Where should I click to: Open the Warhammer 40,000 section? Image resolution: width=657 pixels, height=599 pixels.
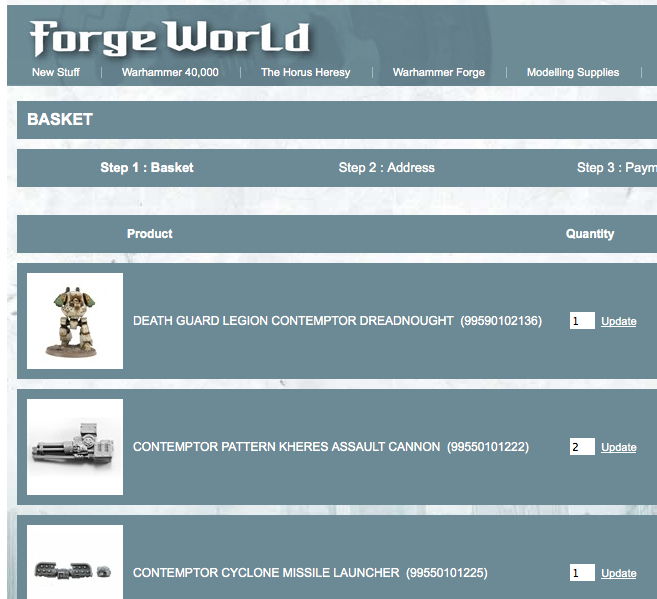click(x=170, y=72)
